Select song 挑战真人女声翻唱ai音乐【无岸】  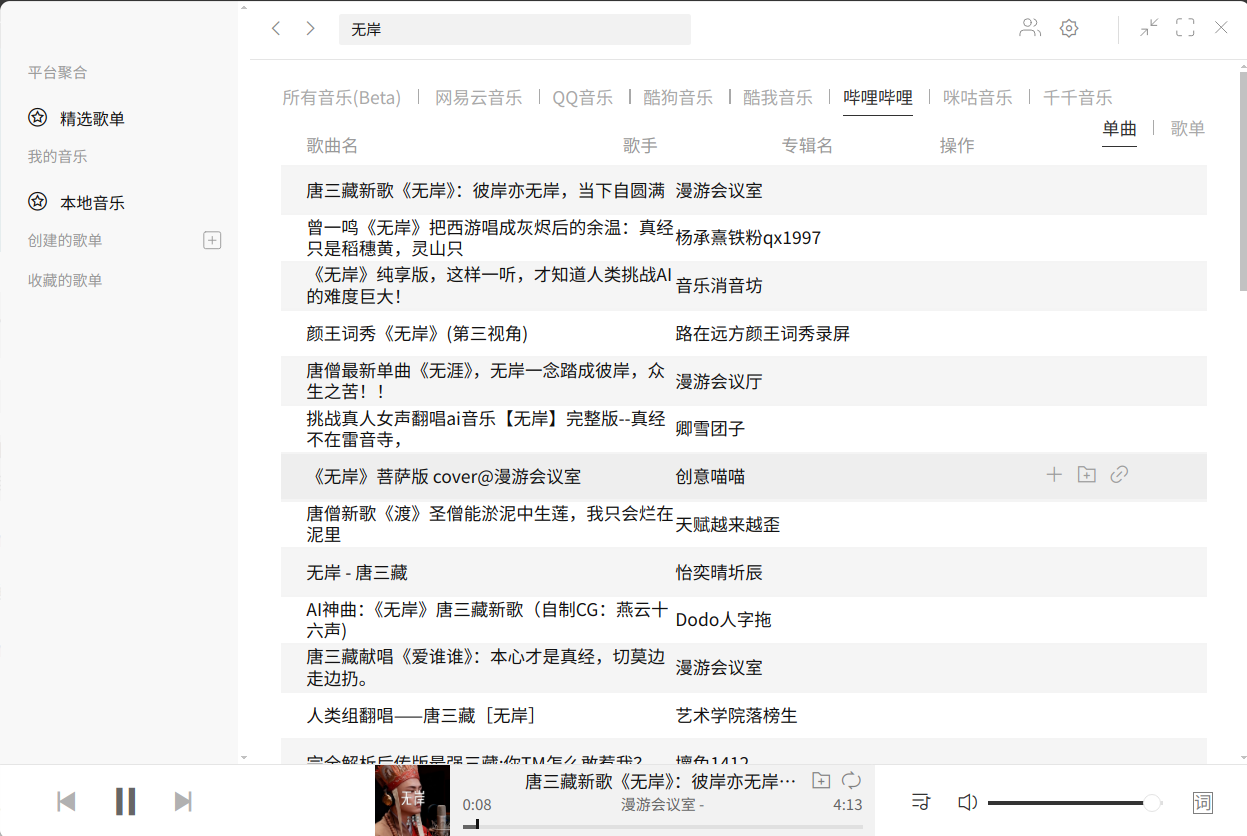tap(486, 428)
